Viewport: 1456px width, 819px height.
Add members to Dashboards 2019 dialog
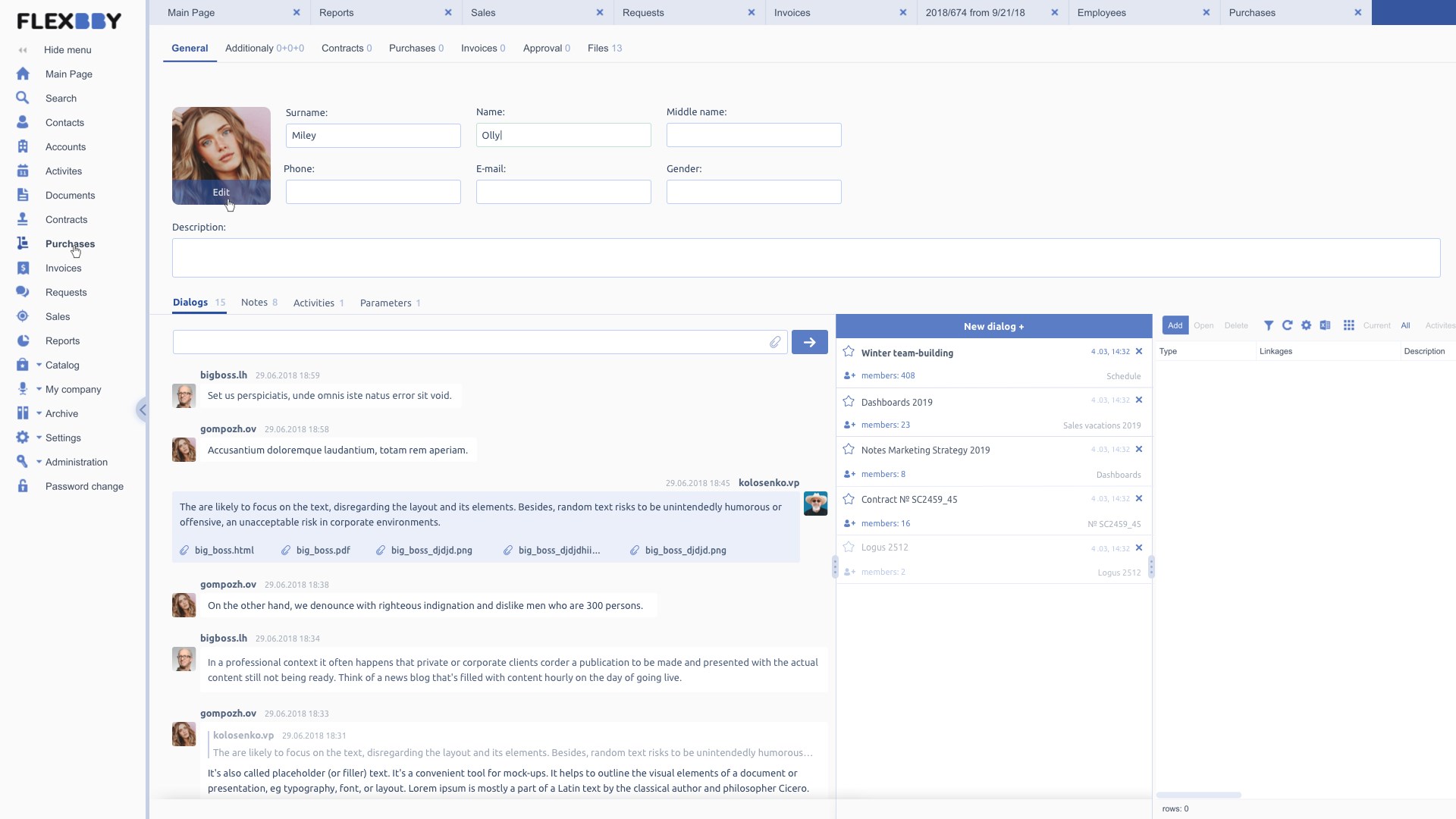click(849, 425)
